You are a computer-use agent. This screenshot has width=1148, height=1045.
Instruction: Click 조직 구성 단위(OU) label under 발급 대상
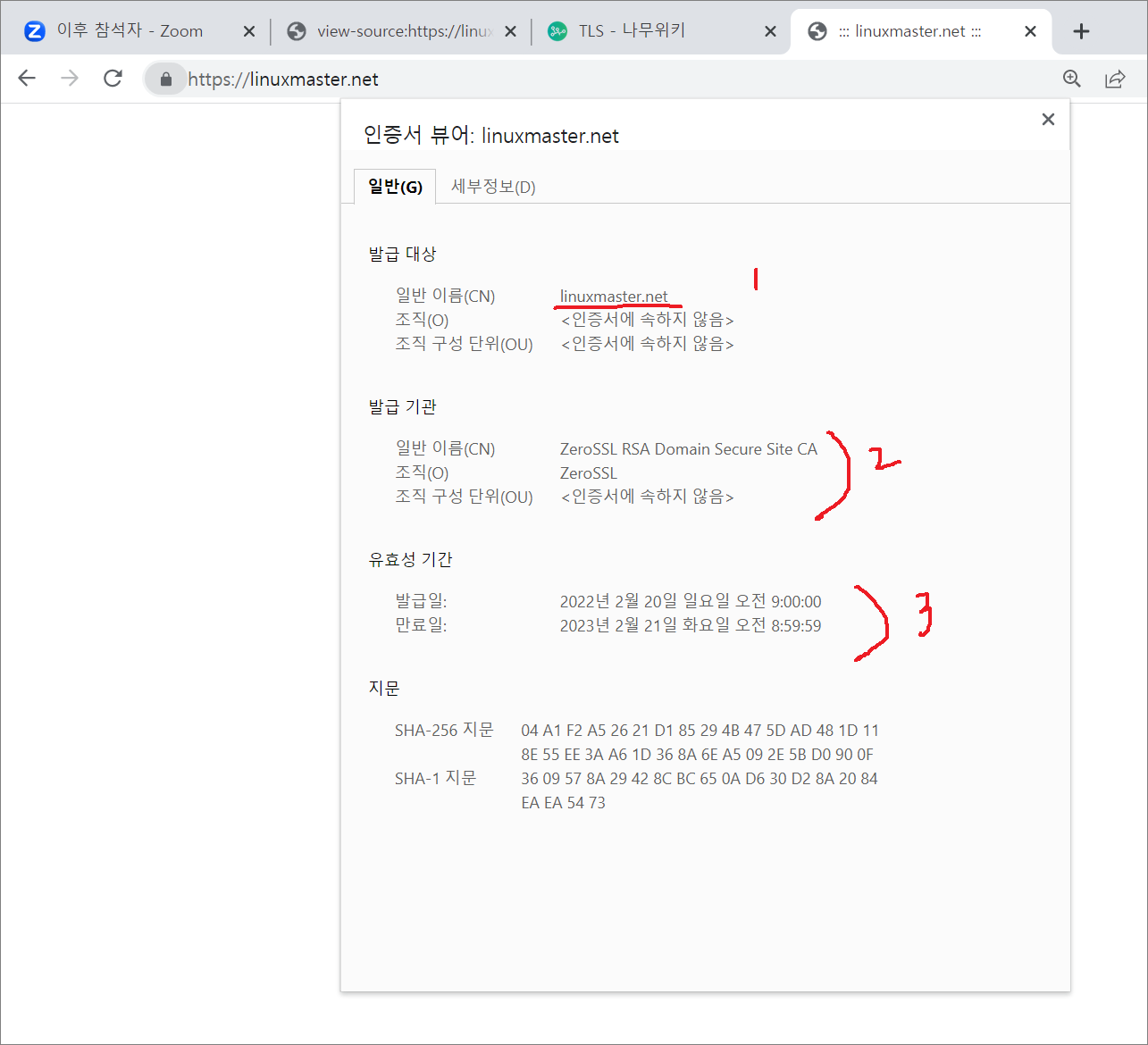[x=464, y=344]
